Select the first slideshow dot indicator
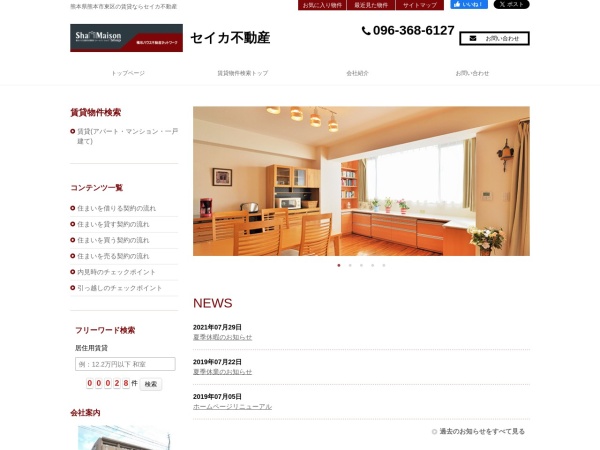 (339, 266)
